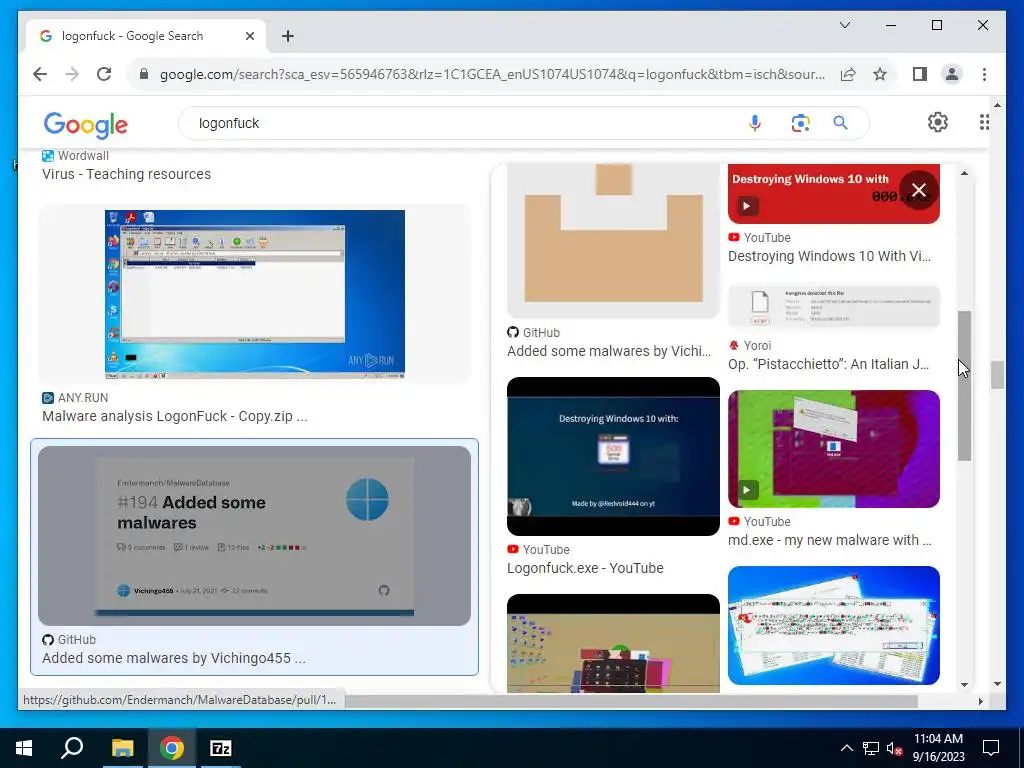Screen dimensions: 1024x768
Task: View site information via the lock icon
Action: (144, 74)
